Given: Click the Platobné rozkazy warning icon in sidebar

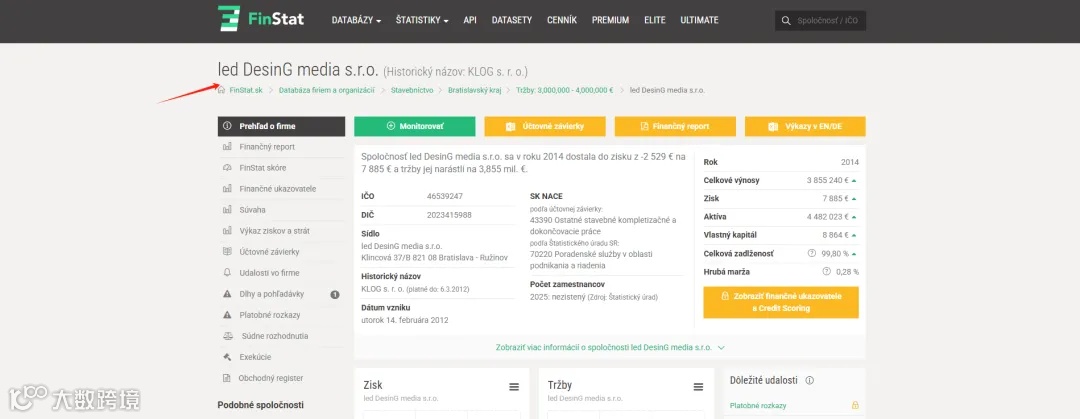Looking at the screenshot, I should [x=227, y=315].
